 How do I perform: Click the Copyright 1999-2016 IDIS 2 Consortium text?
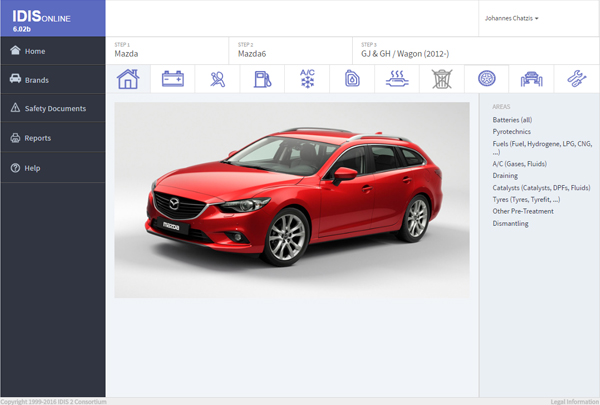53,402
